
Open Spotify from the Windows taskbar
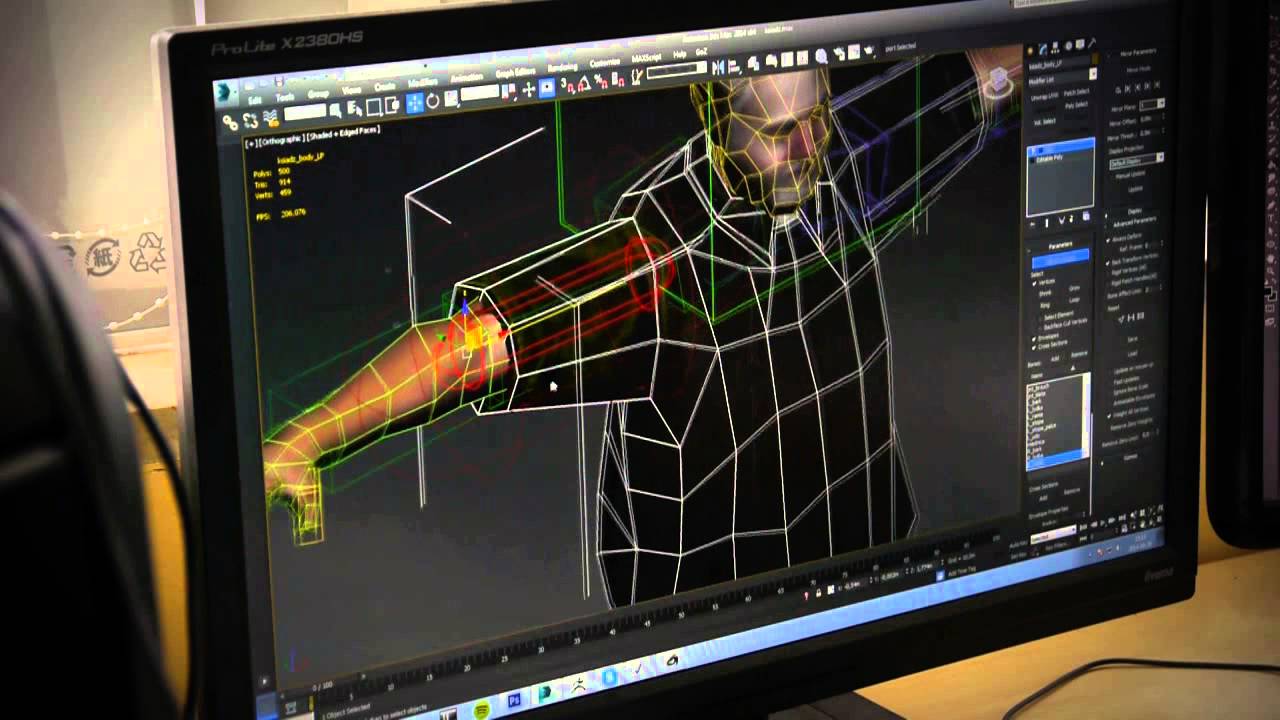481,708
